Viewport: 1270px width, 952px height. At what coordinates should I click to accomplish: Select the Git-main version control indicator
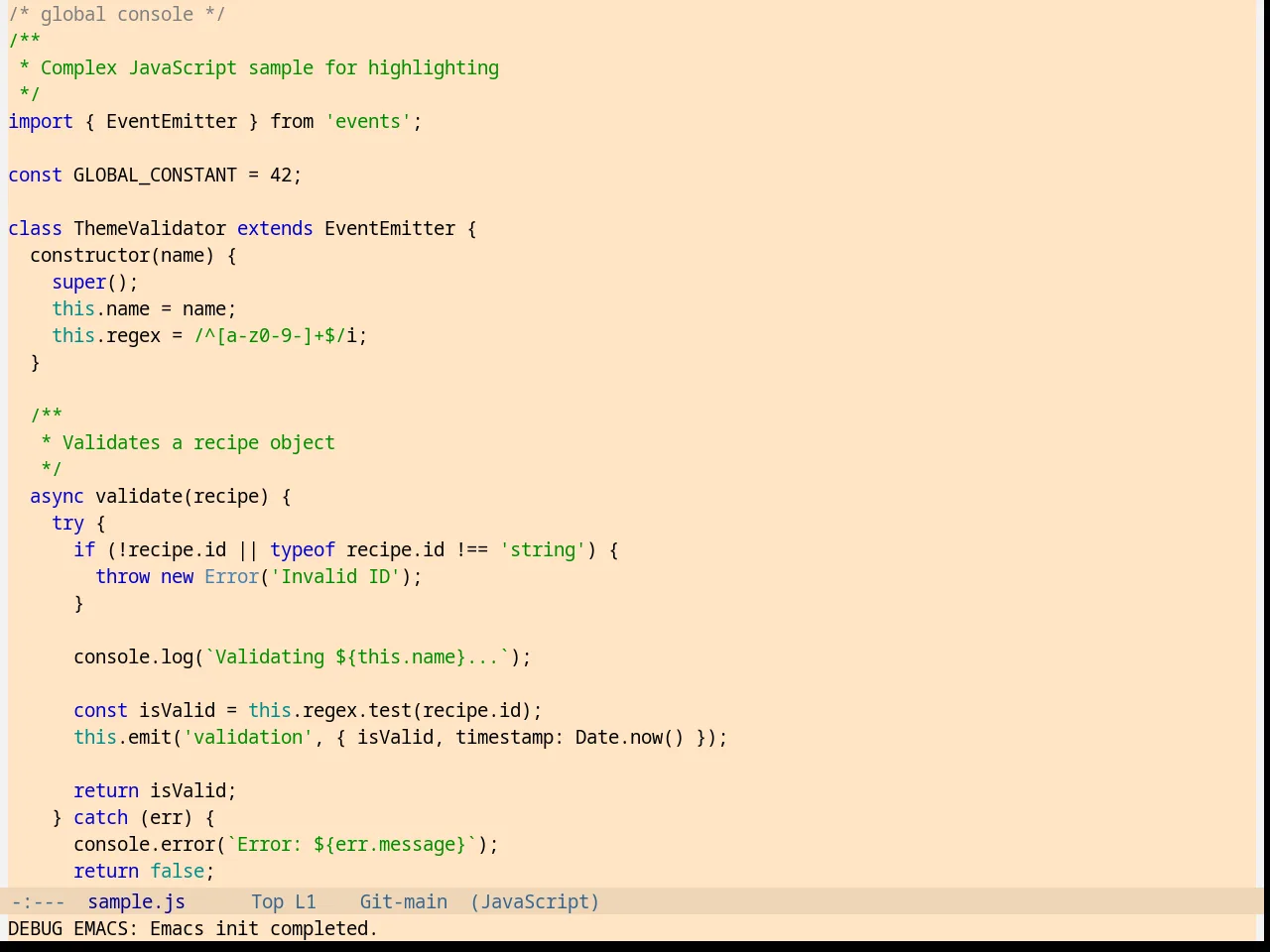[403, 901]
